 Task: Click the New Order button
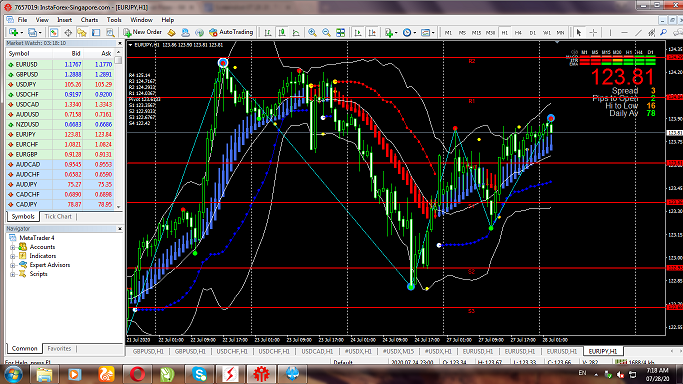point(142,32)
